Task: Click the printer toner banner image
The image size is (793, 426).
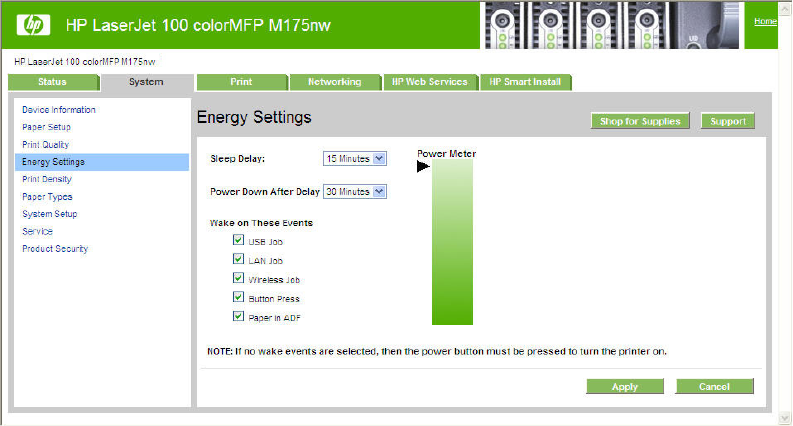Action: tap(612, 25)
